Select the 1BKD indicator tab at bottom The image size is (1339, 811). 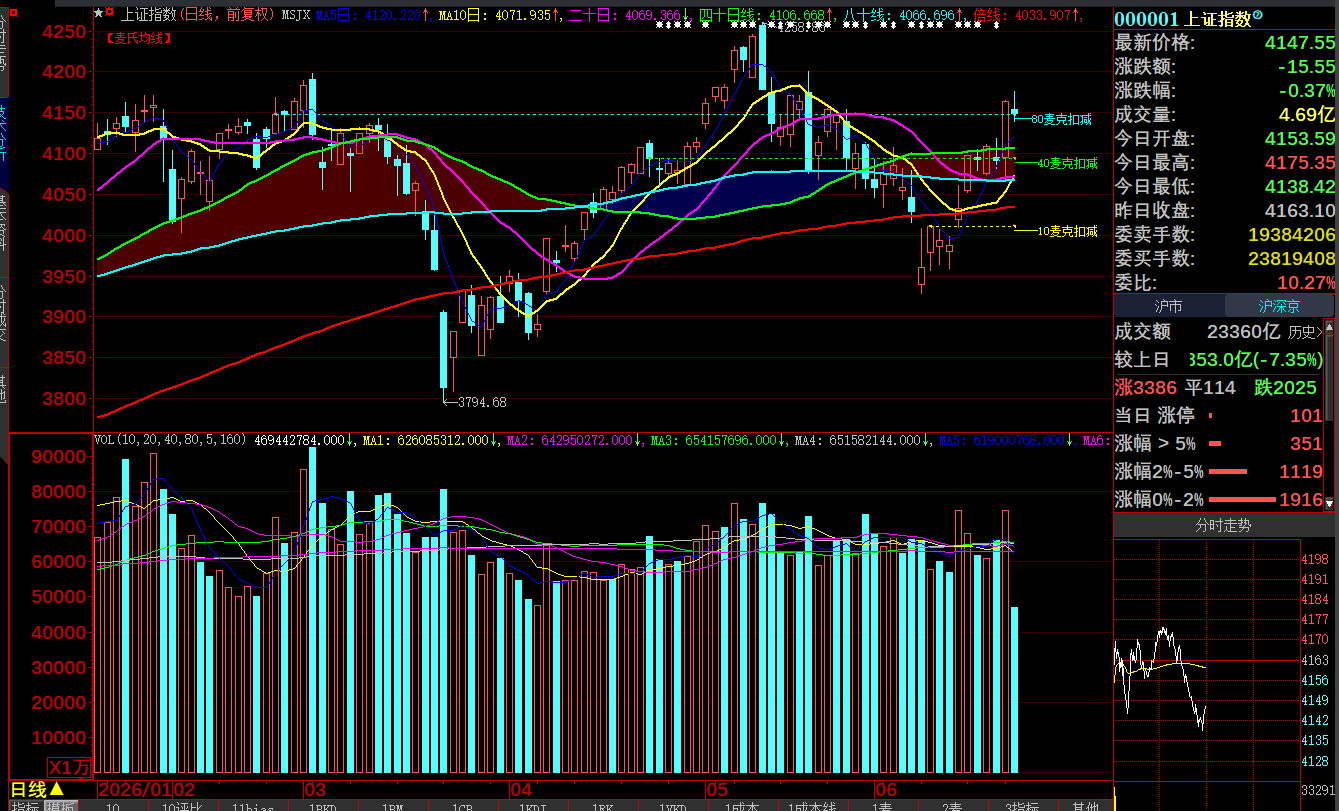322,806
